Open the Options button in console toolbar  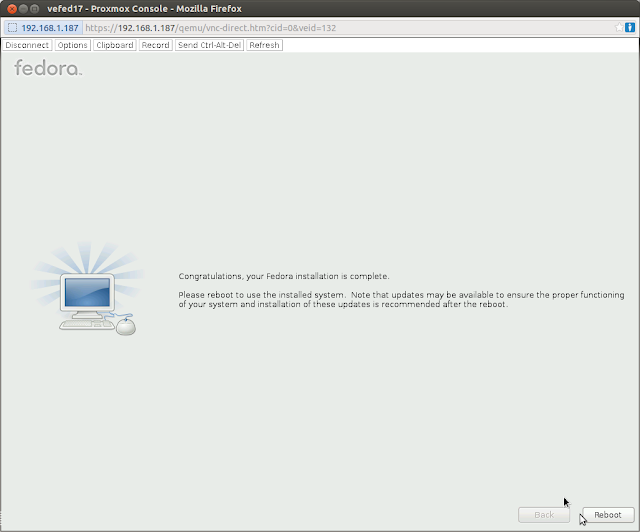(x=72, y=45)
